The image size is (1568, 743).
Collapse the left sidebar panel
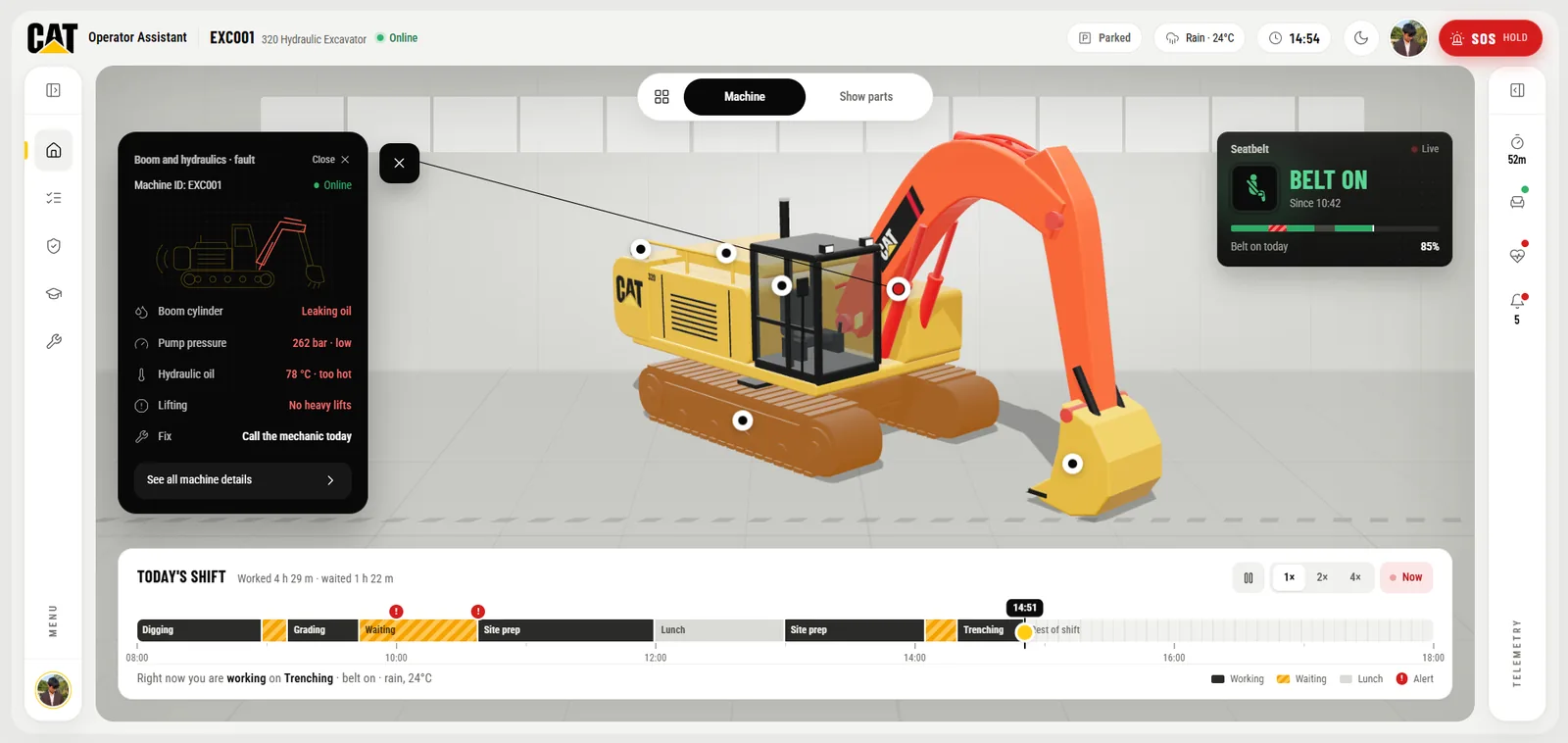pyautogui.click(x=54, y=90)
